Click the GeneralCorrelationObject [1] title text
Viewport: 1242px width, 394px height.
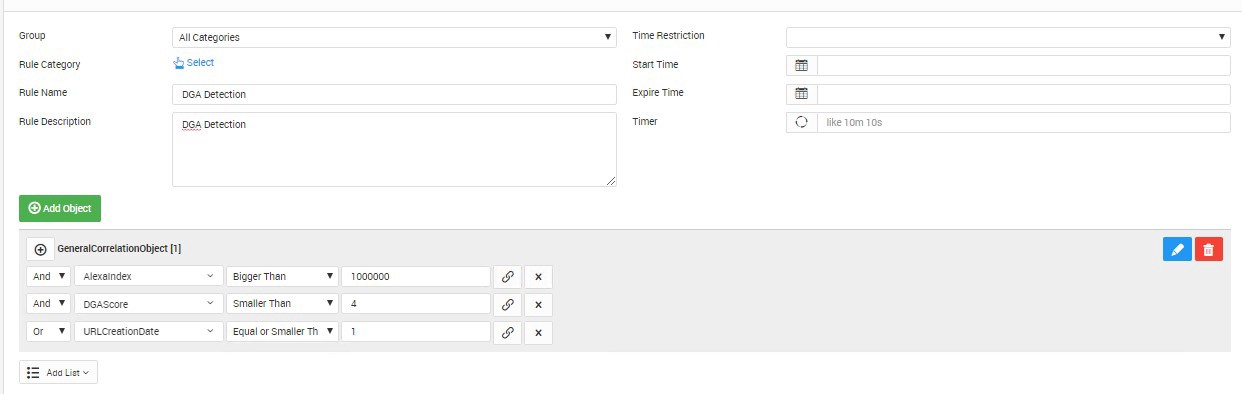click(x=119, y=248)
